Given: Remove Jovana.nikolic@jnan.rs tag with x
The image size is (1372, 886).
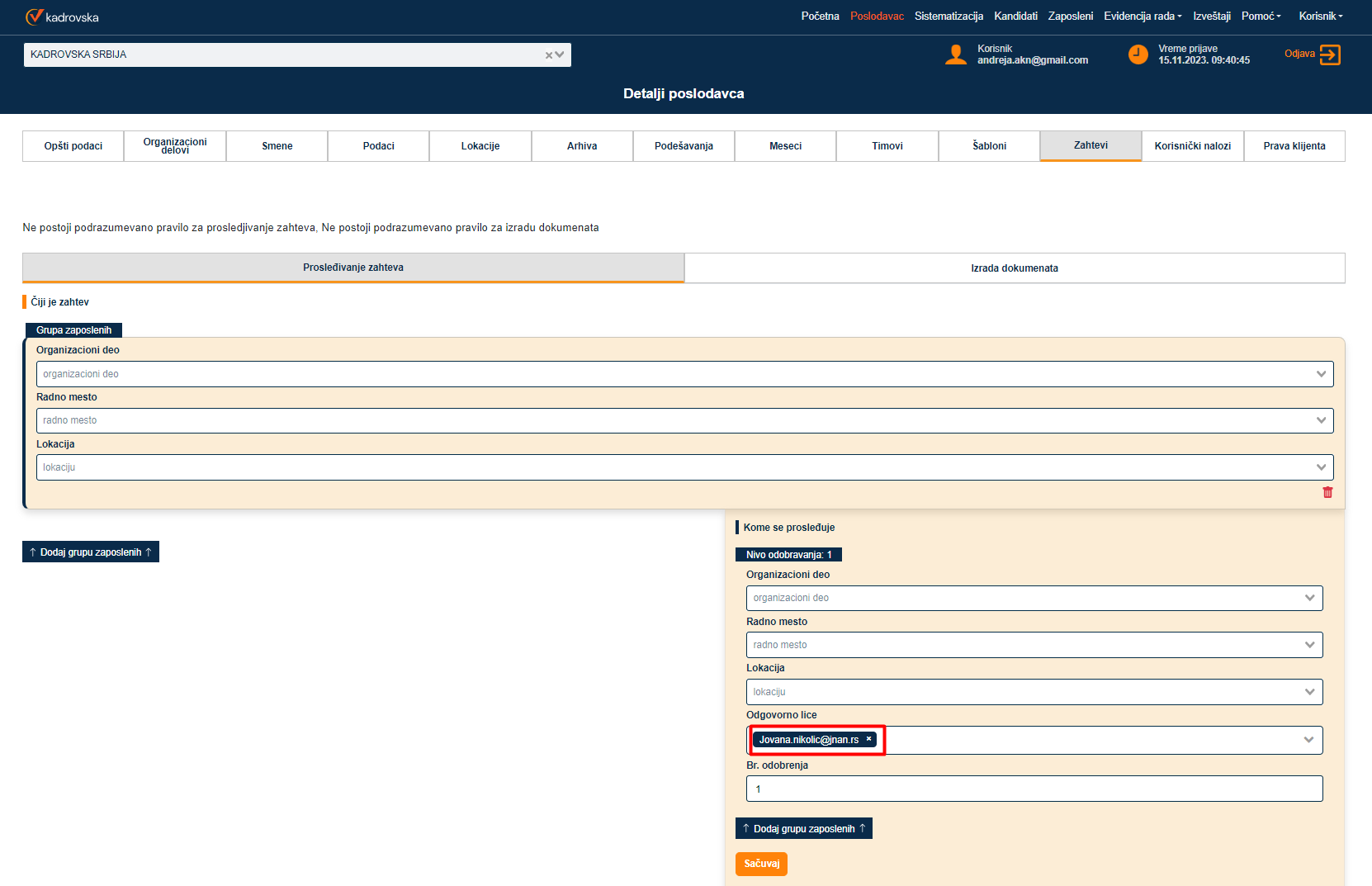Looking at the screenshot, I should pyautogui.click(x=868, y=739).
